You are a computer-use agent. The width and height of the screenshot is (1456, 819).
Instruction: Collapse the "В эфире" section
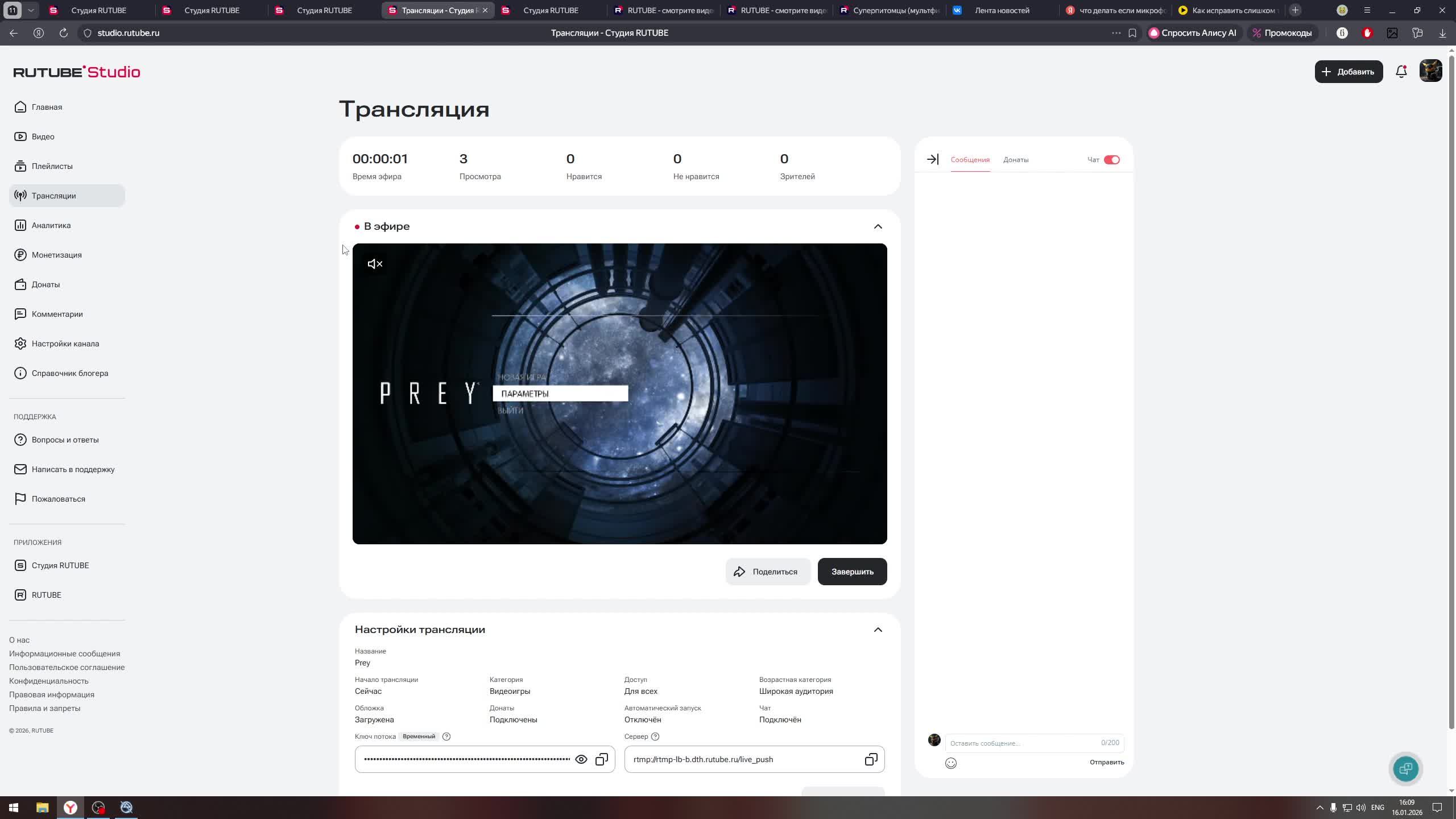click(x=878, y=226)
